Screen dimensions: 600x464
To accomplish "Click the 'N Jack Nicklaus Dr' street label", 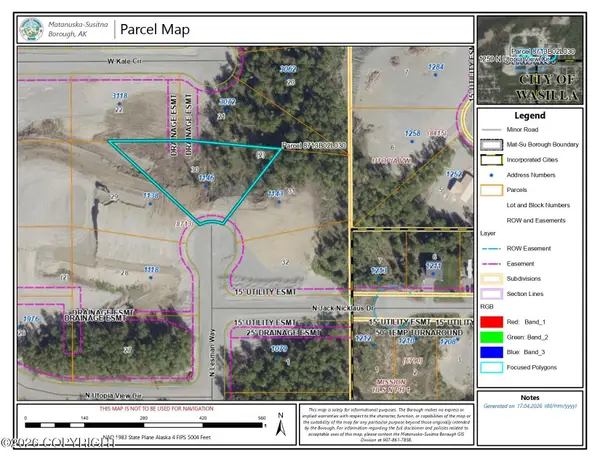I will coord(342,308).
